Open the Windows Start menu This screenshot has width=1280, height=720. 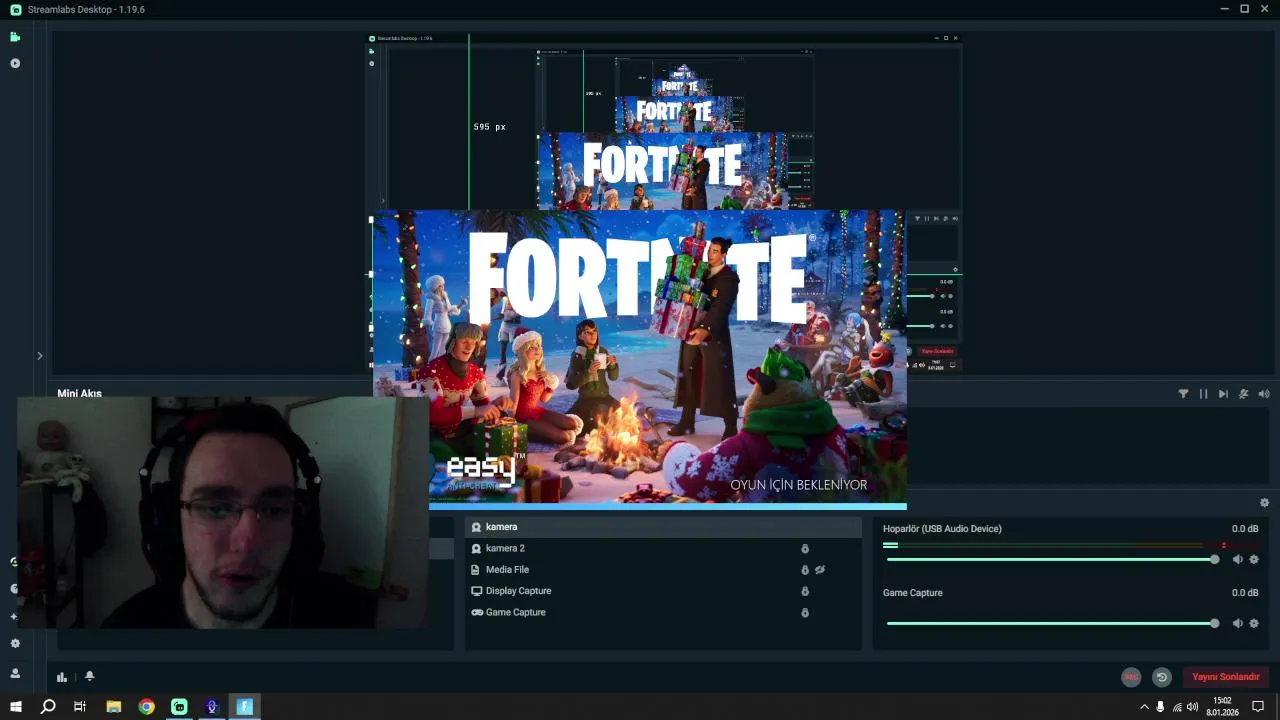pyautogui.click(x=16, y=707)
